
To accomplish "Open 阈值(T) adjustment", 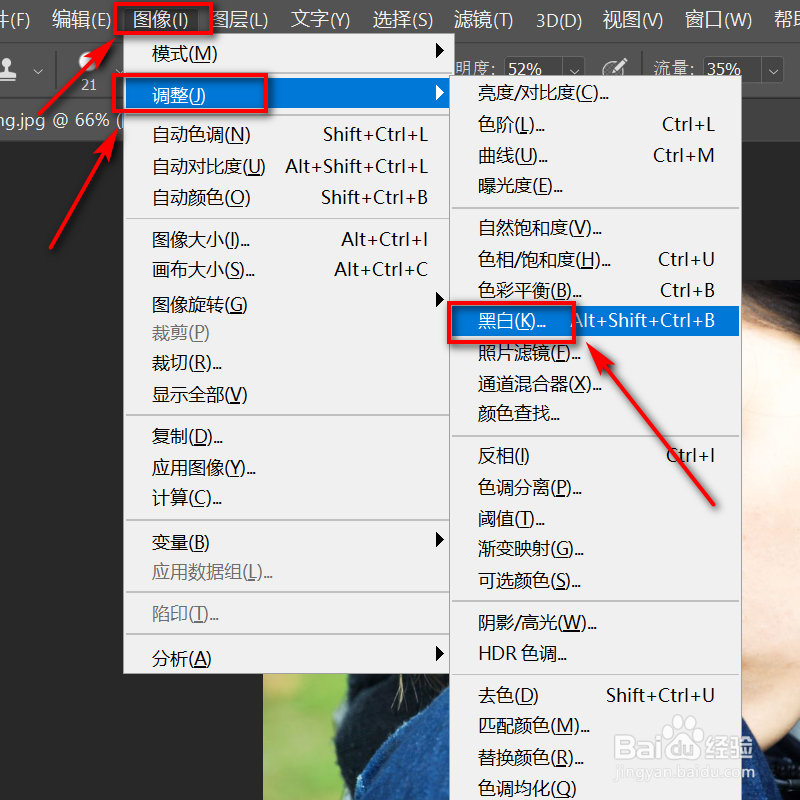I will coord(595,518).
